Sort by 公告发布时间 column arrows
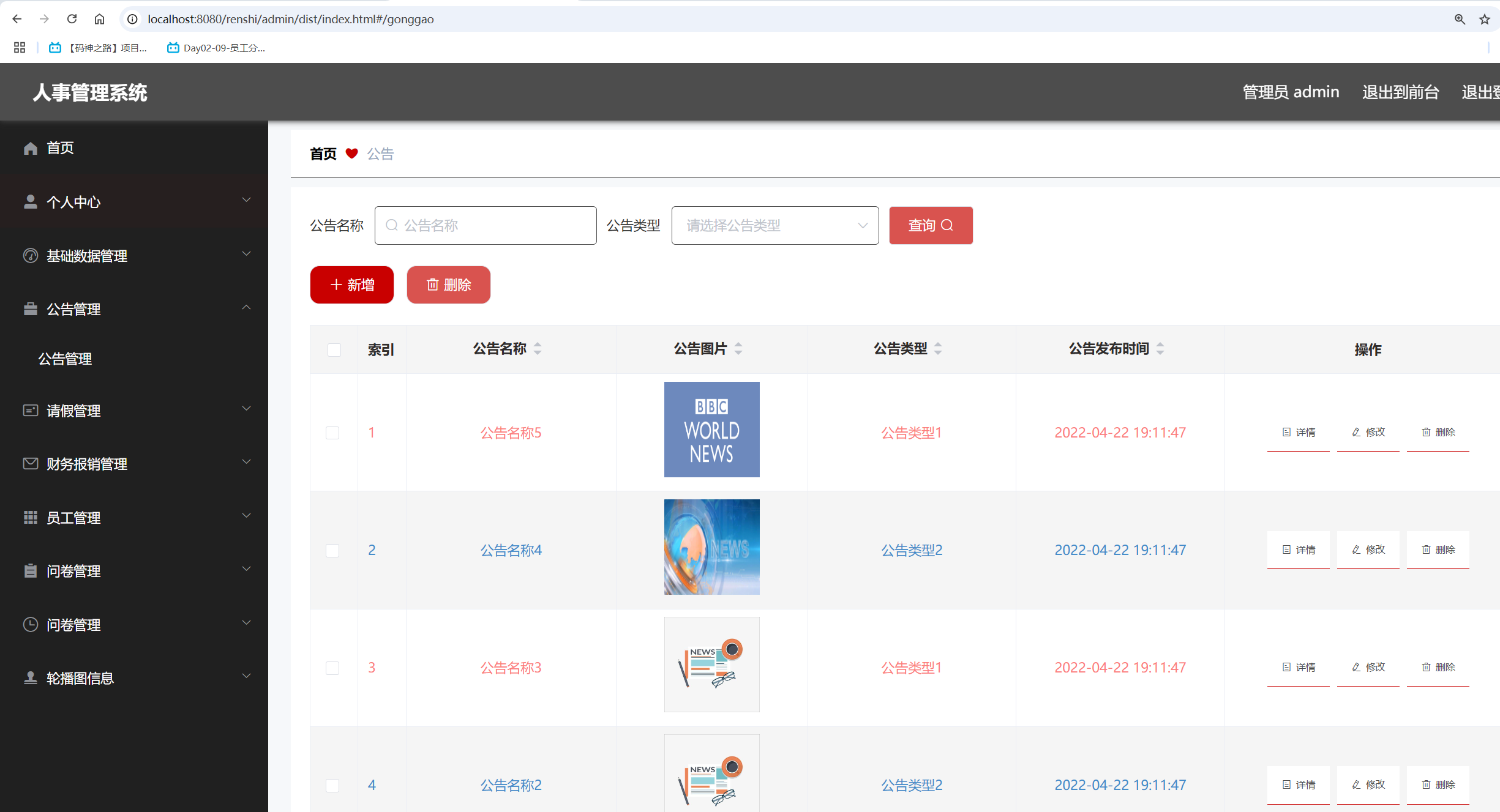The width and height of the screenshot is (1500, 812). tap(1160, 349)
